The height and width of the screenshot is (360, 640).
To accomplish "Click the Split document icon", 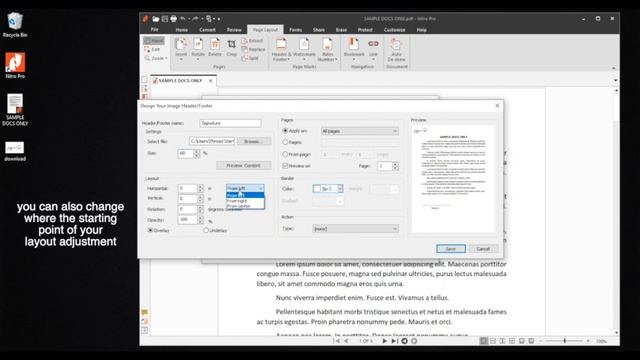I will click(250, 58).
